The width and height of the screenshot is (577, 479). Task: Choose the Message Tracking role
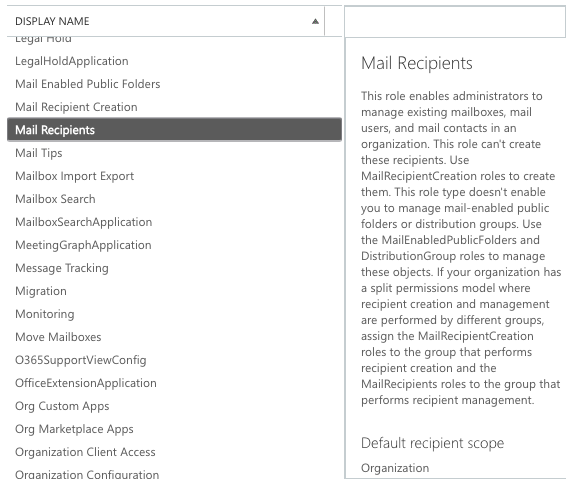174,268
